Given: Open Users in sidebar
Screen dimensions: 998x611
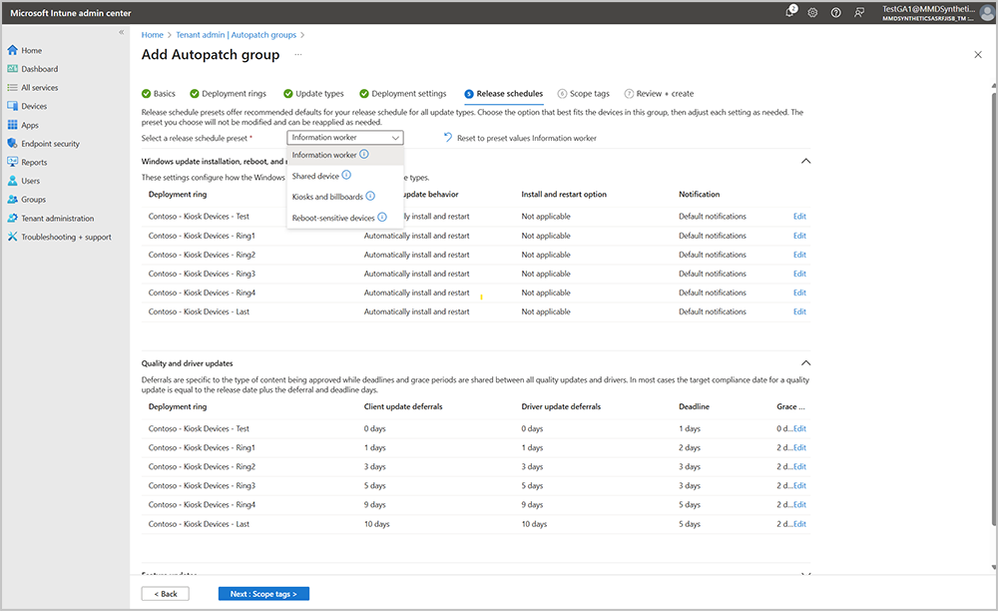Looking at the screenshot, I should (30, 181).
